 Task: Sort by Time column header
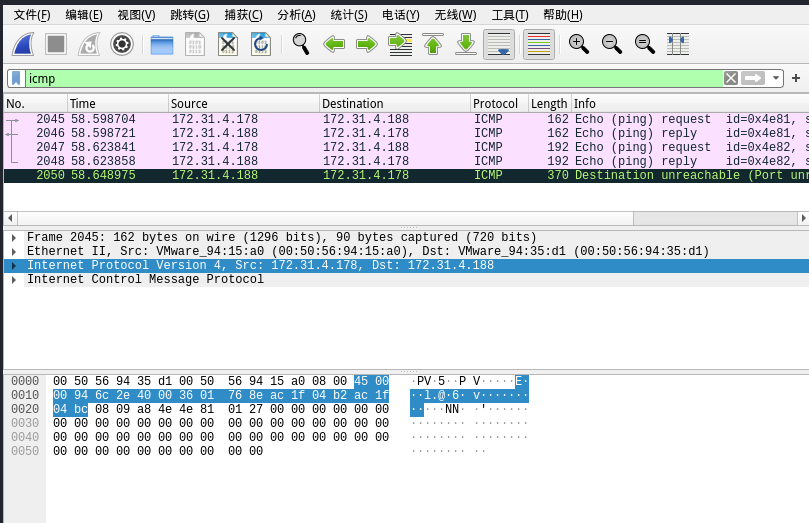pyautogui.click(x=118, y=104)
